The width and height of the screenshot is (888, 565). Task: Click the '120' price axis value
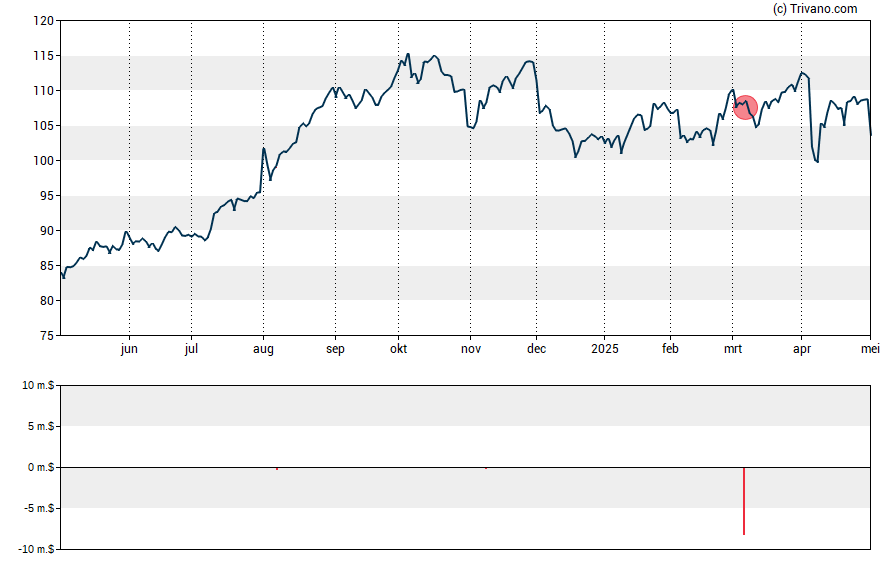click(x=44, y=21)
